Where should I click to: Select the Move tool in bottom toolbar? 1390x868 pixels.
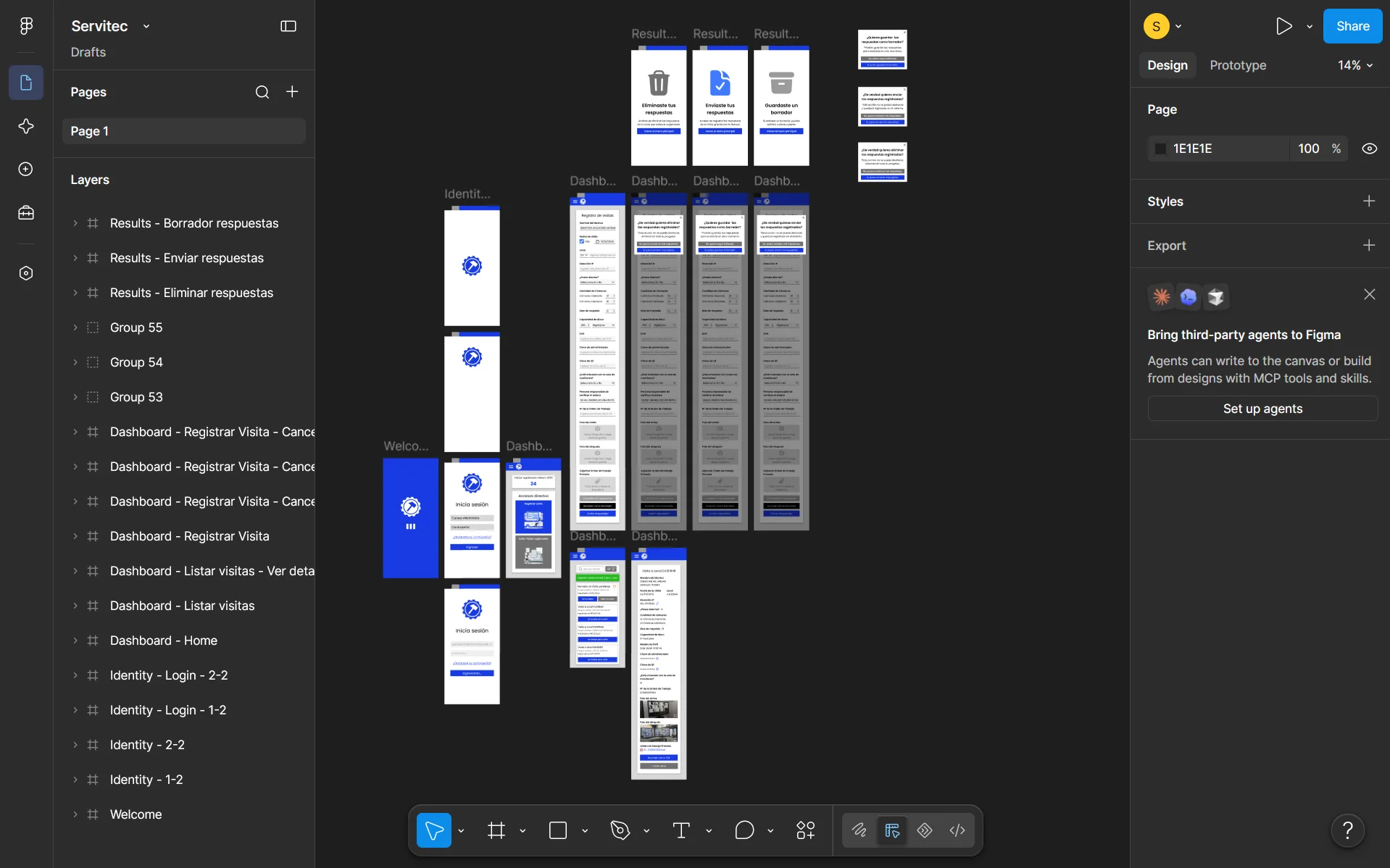(x=433, y=830)
